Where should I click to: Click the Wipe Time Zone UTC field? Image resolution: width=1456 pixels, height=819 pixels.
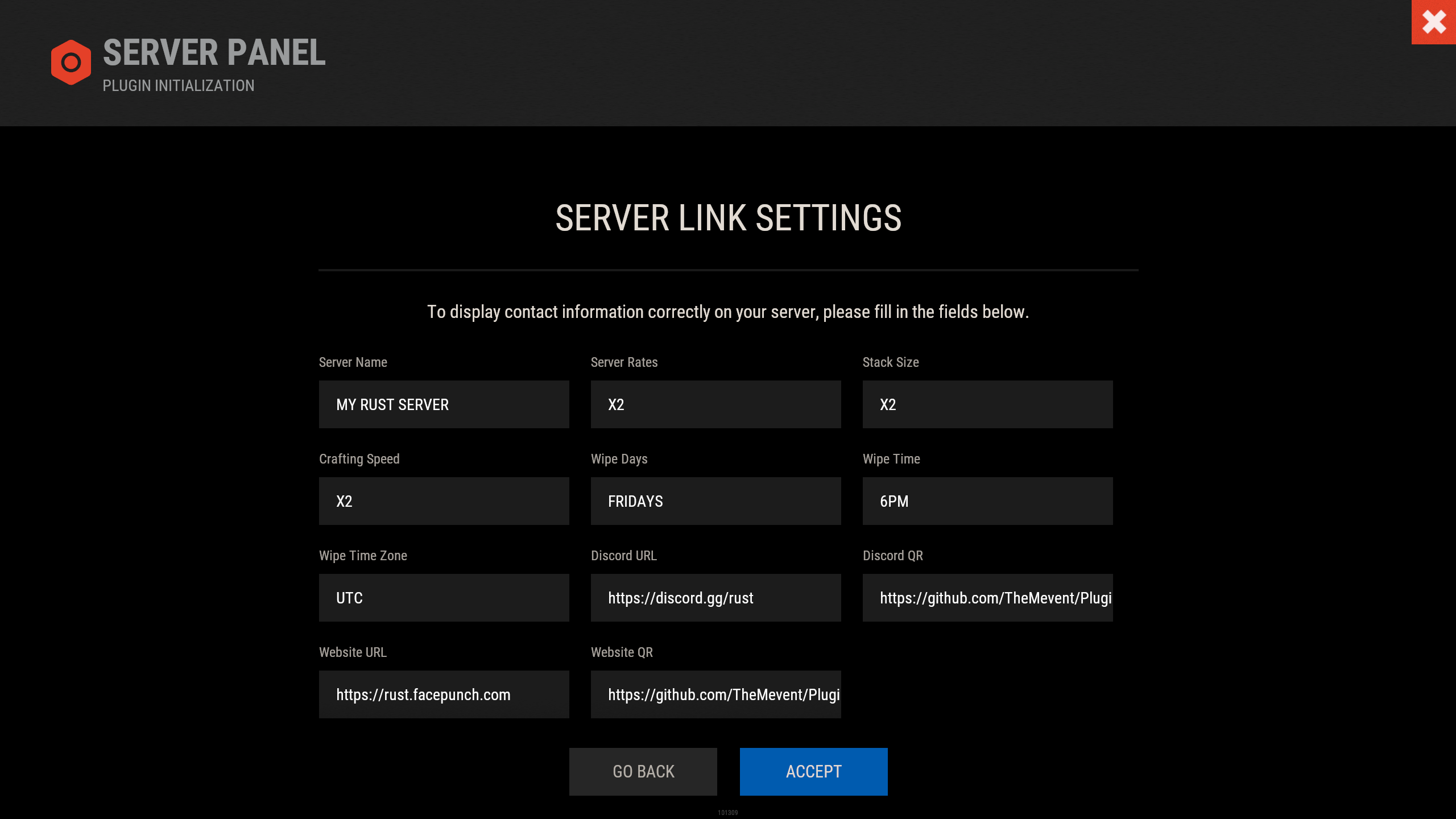point(444,598)
